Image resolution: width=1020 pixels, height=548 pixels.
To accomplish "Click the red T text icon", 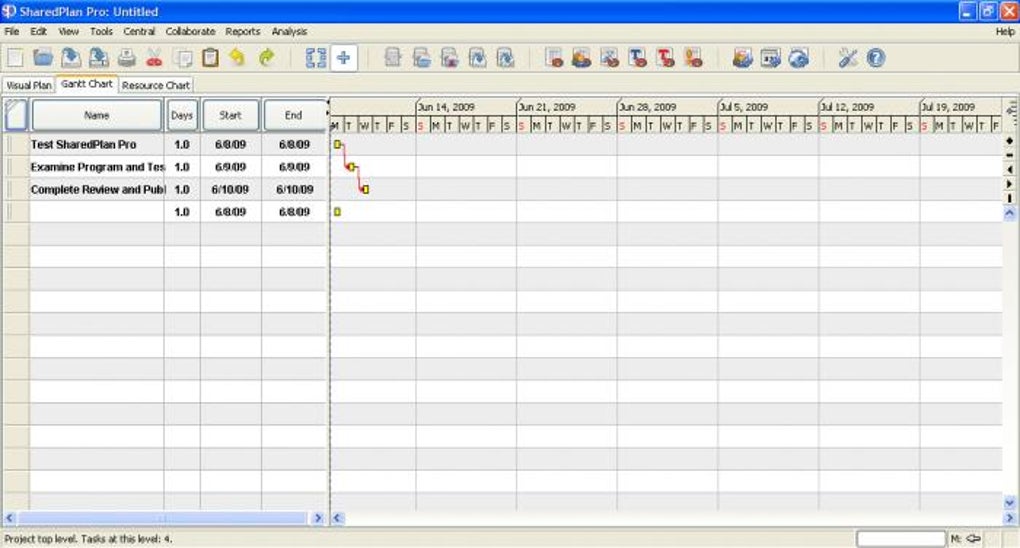I will [665, 58].
